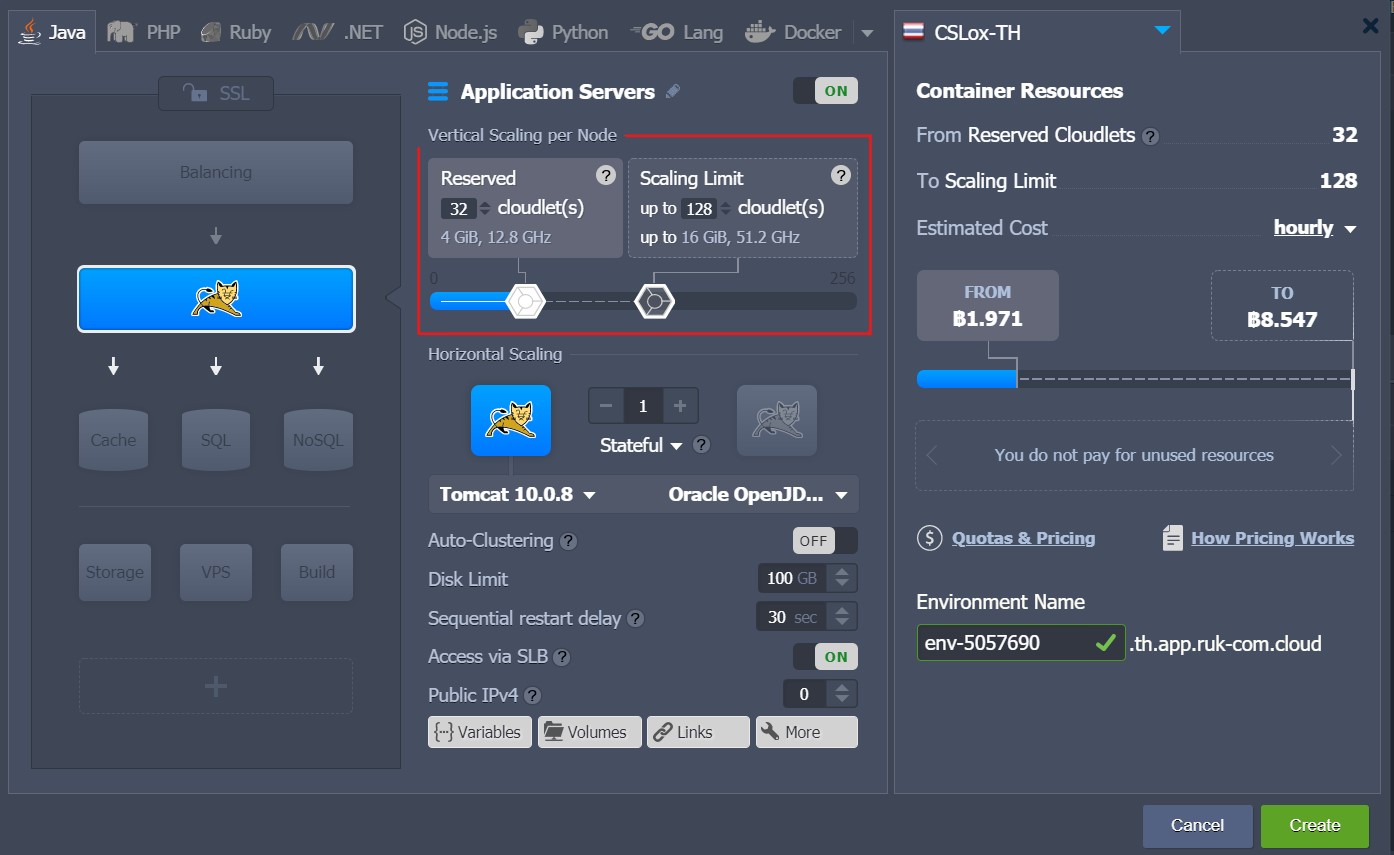
Task: Show help for Reserved Cloudlets in resources
Action: pyautogui.click(x=1150, y=136)
